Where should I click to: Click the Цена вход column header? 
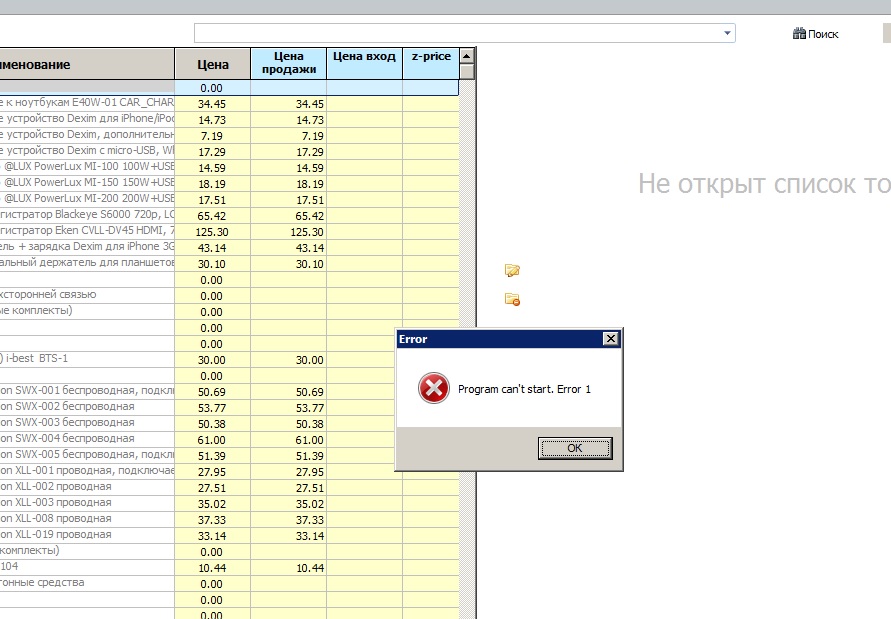tap(364, 63)
